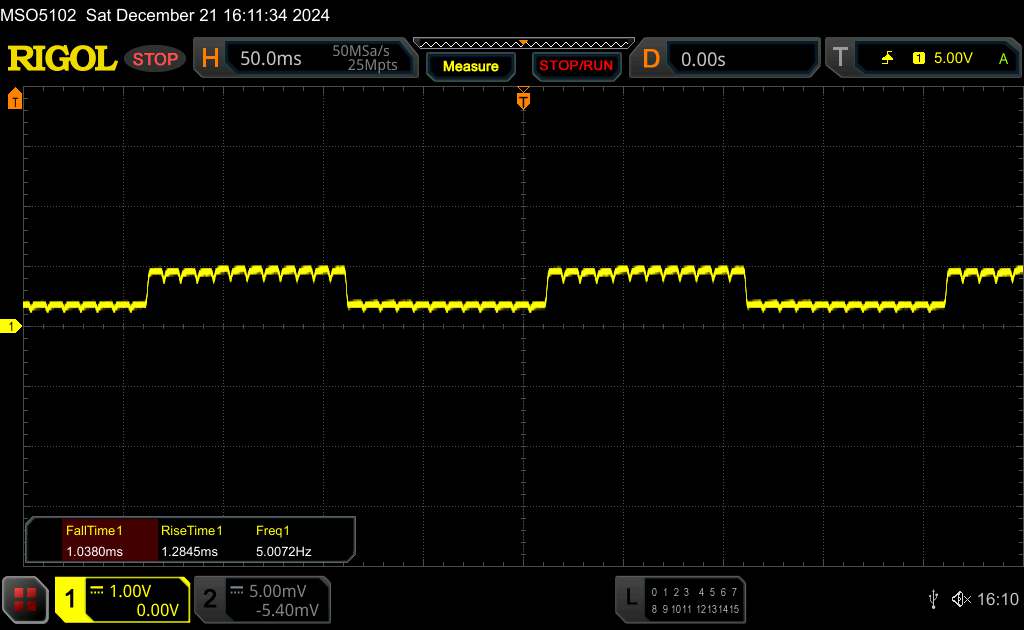Select the RiseTime1 measurement label

(x=191, y=531)
